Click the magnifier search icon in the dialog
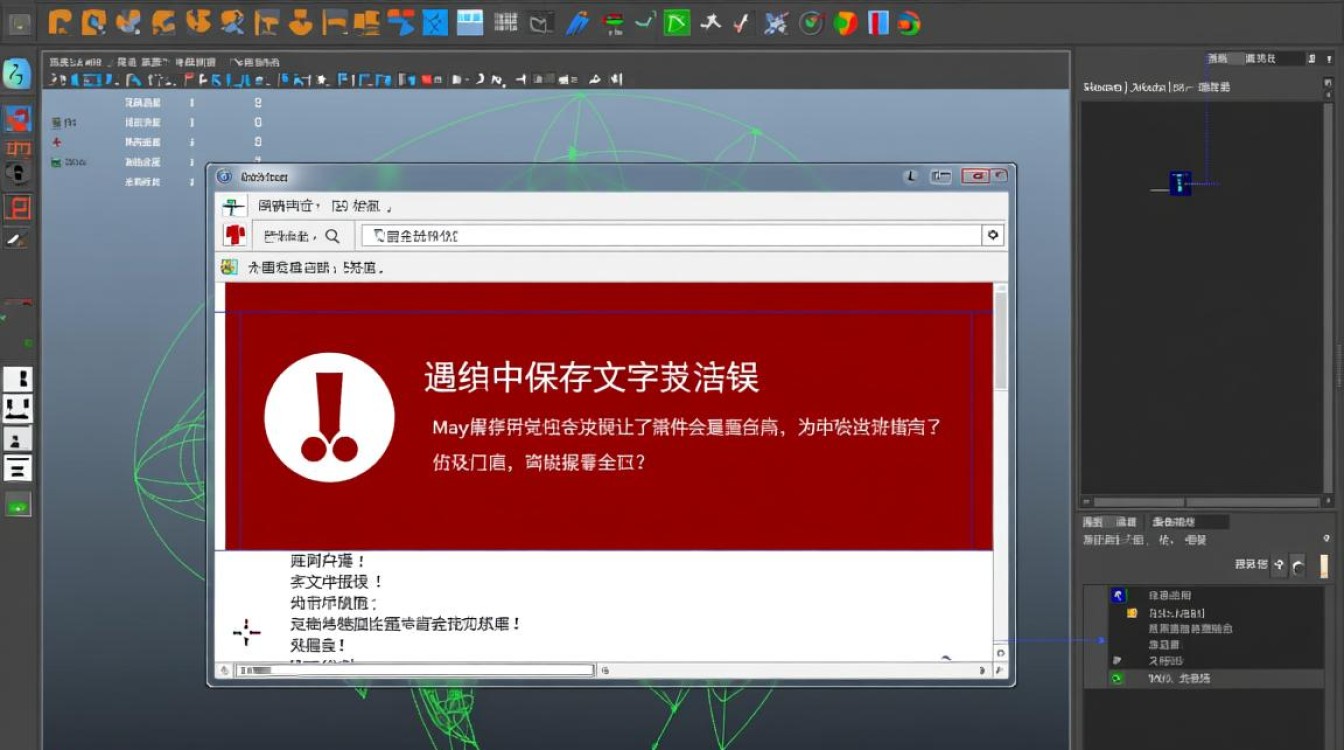This screenshot has width=1344, height=750. [x=332, y=236]
